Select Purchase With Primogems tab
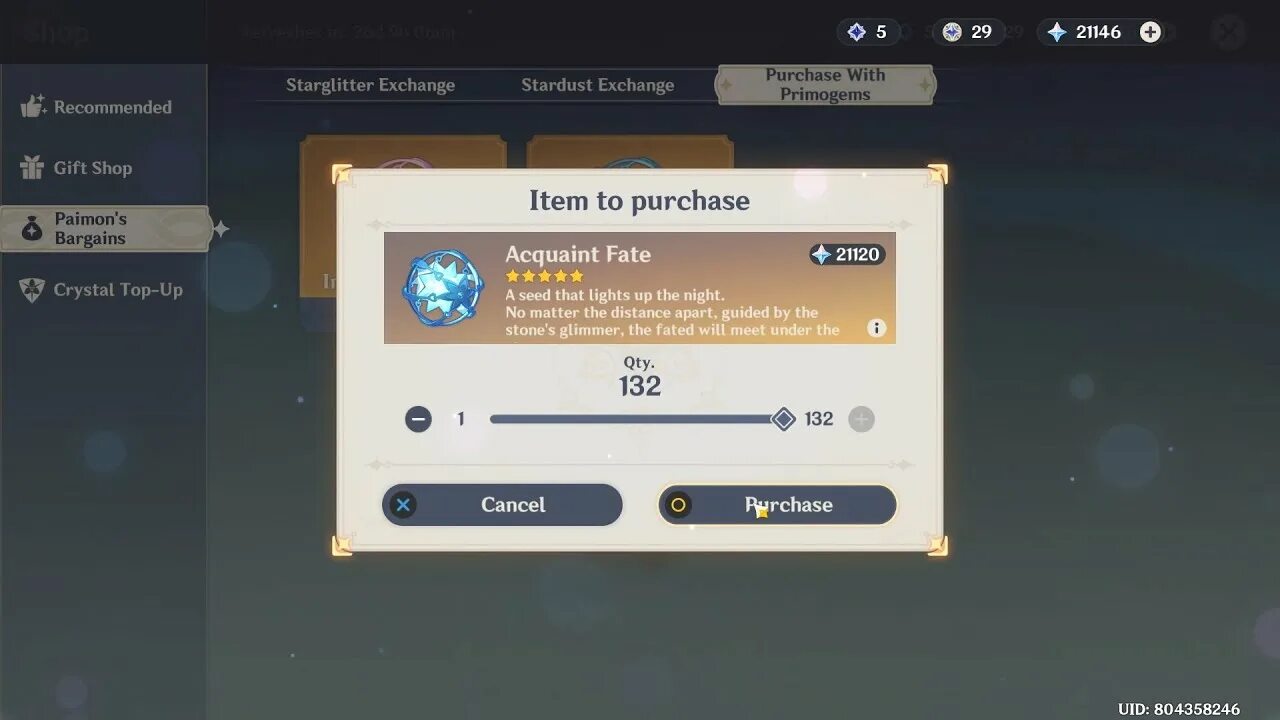 click(825, 85)
